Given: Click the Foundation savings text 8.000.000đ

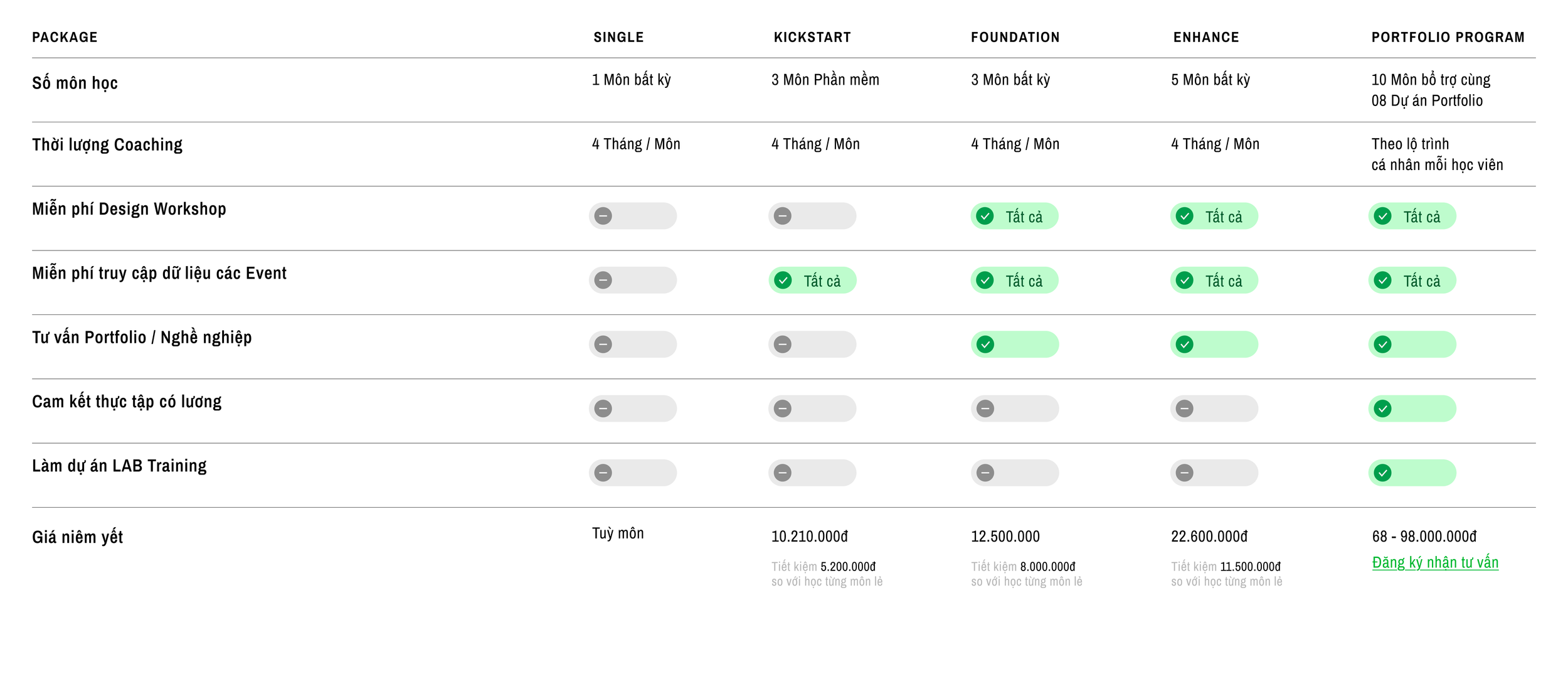Looking at the screenshot, I should point(1047,567).
